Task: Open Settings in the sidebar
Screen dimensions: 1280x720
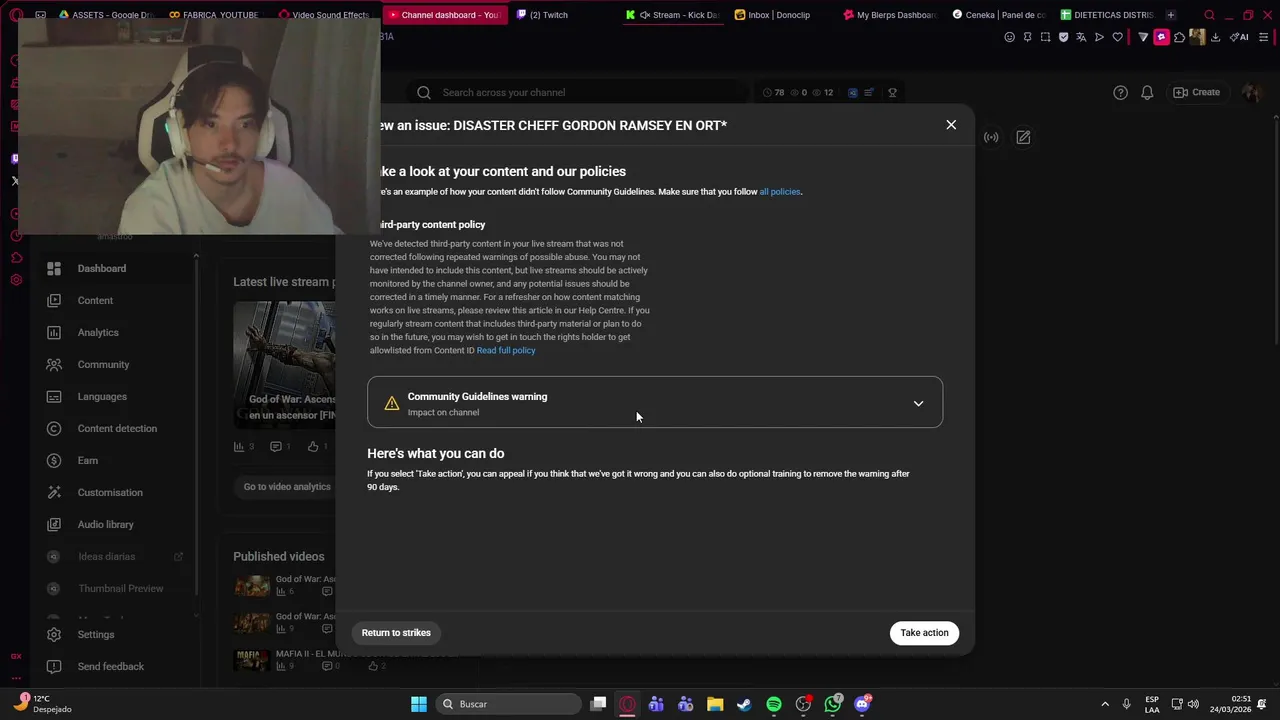Action: pyautogui.click(x=96, y=634)
